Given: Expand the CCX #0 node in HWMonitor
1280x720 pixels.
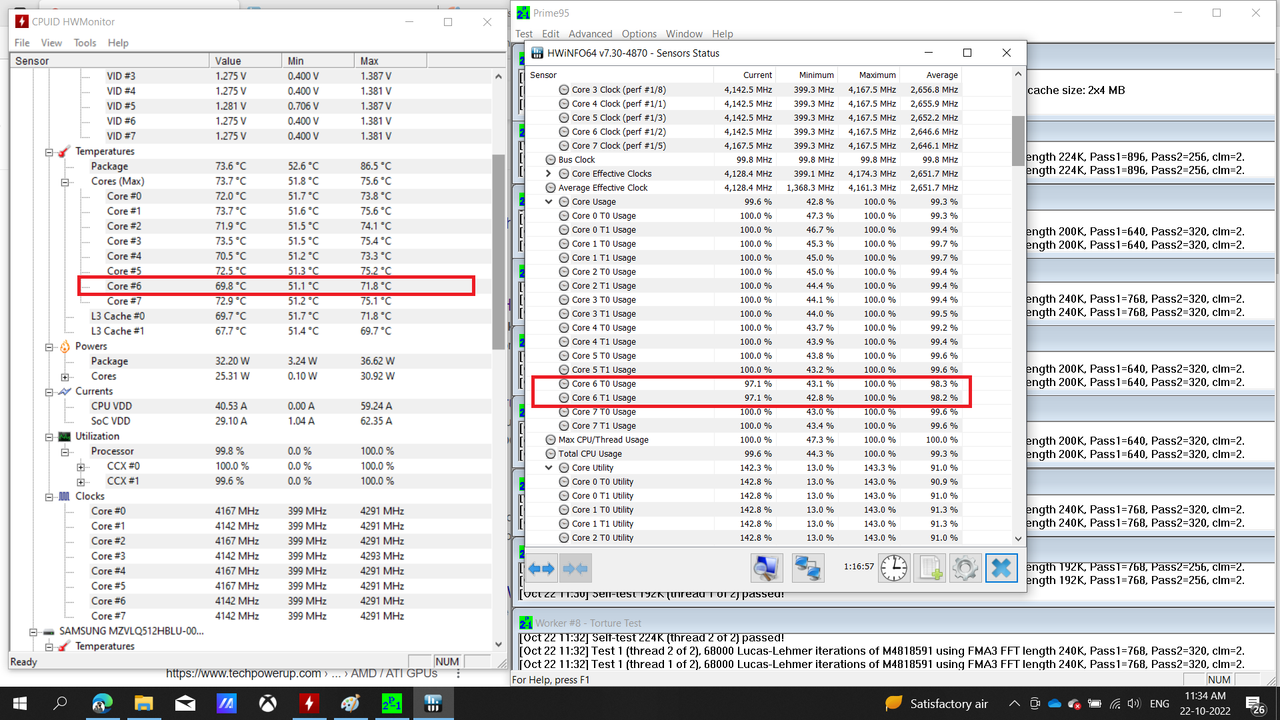Looking at the screenshot, I should (81, 467).
